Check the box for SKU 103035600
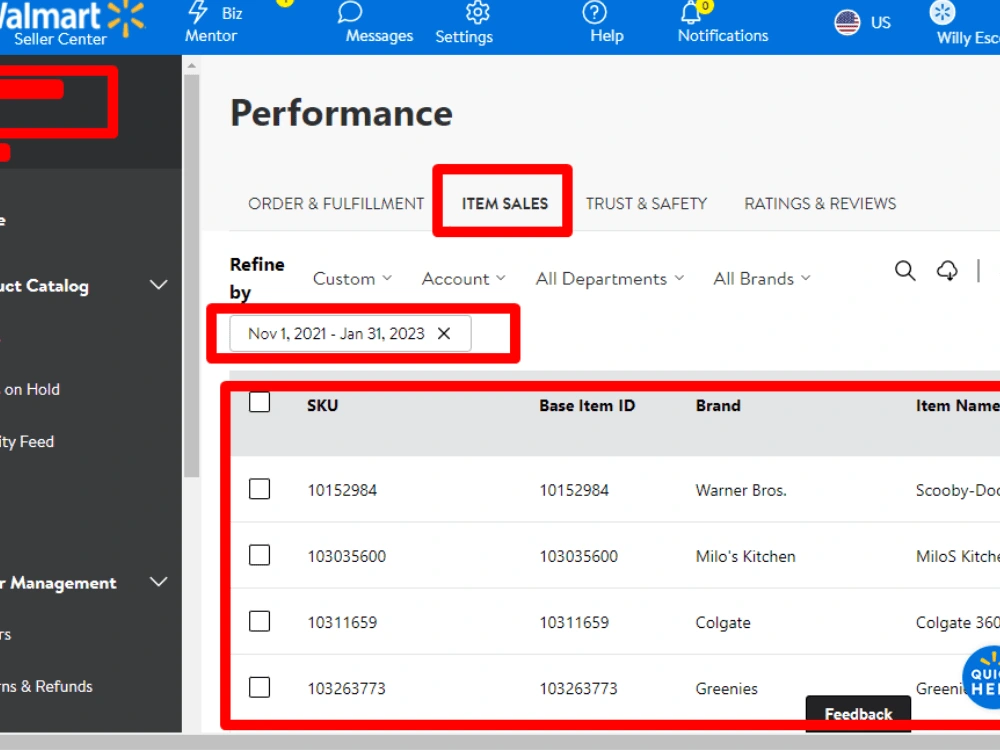Screen dimensions: 1000x750 [x=260, y=555]
